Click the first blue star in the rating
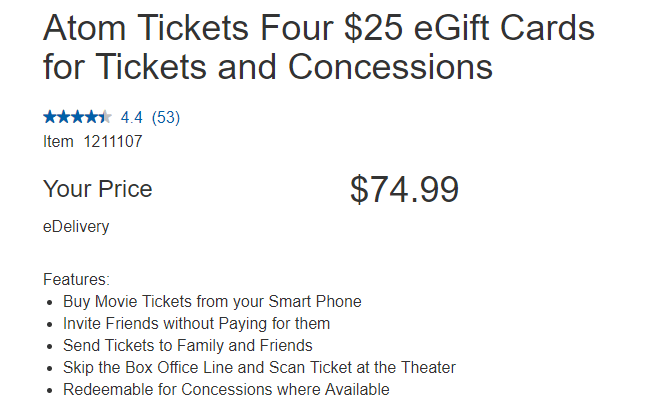 tap(50, 117)
